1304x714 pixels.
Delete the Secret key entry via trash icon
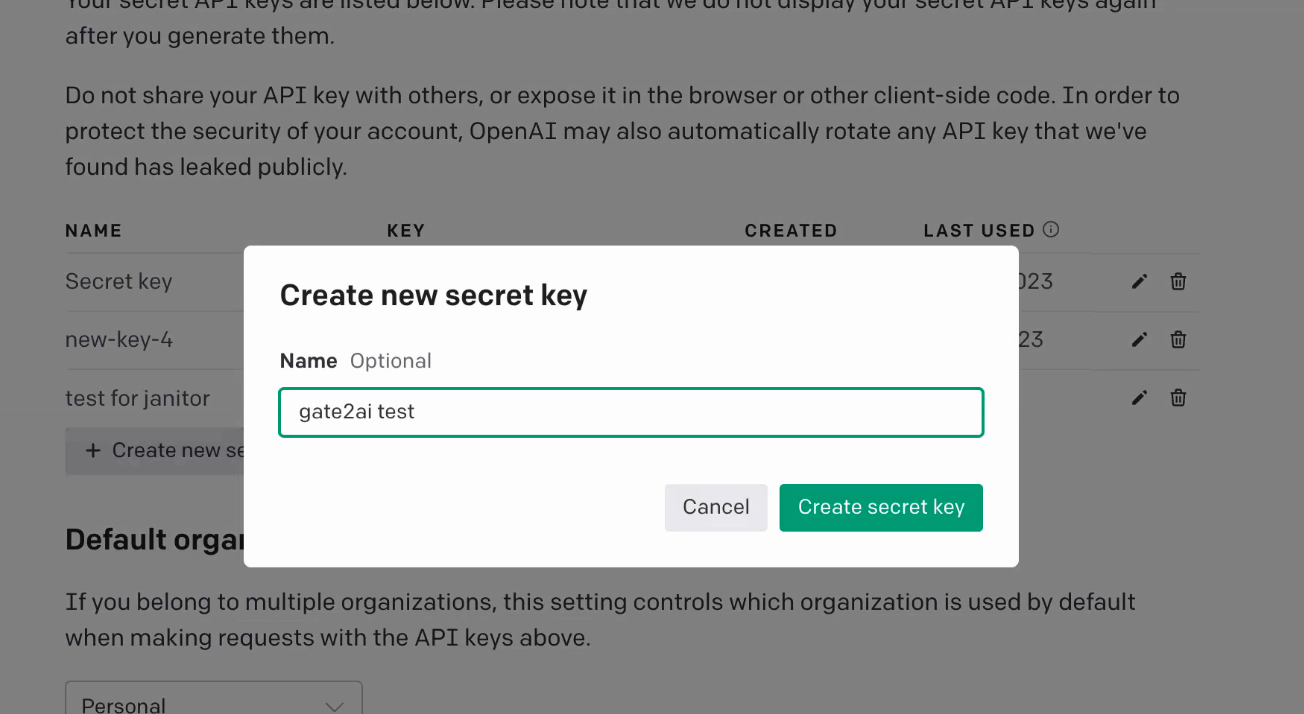coord(1178,282)
